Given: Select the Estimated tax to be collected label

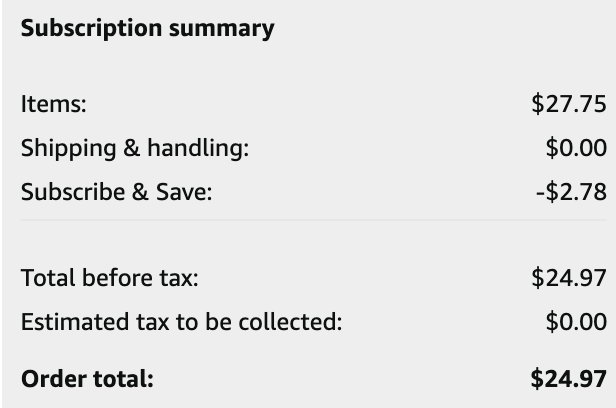Looking at the screenshot, I should click(182, 322).
